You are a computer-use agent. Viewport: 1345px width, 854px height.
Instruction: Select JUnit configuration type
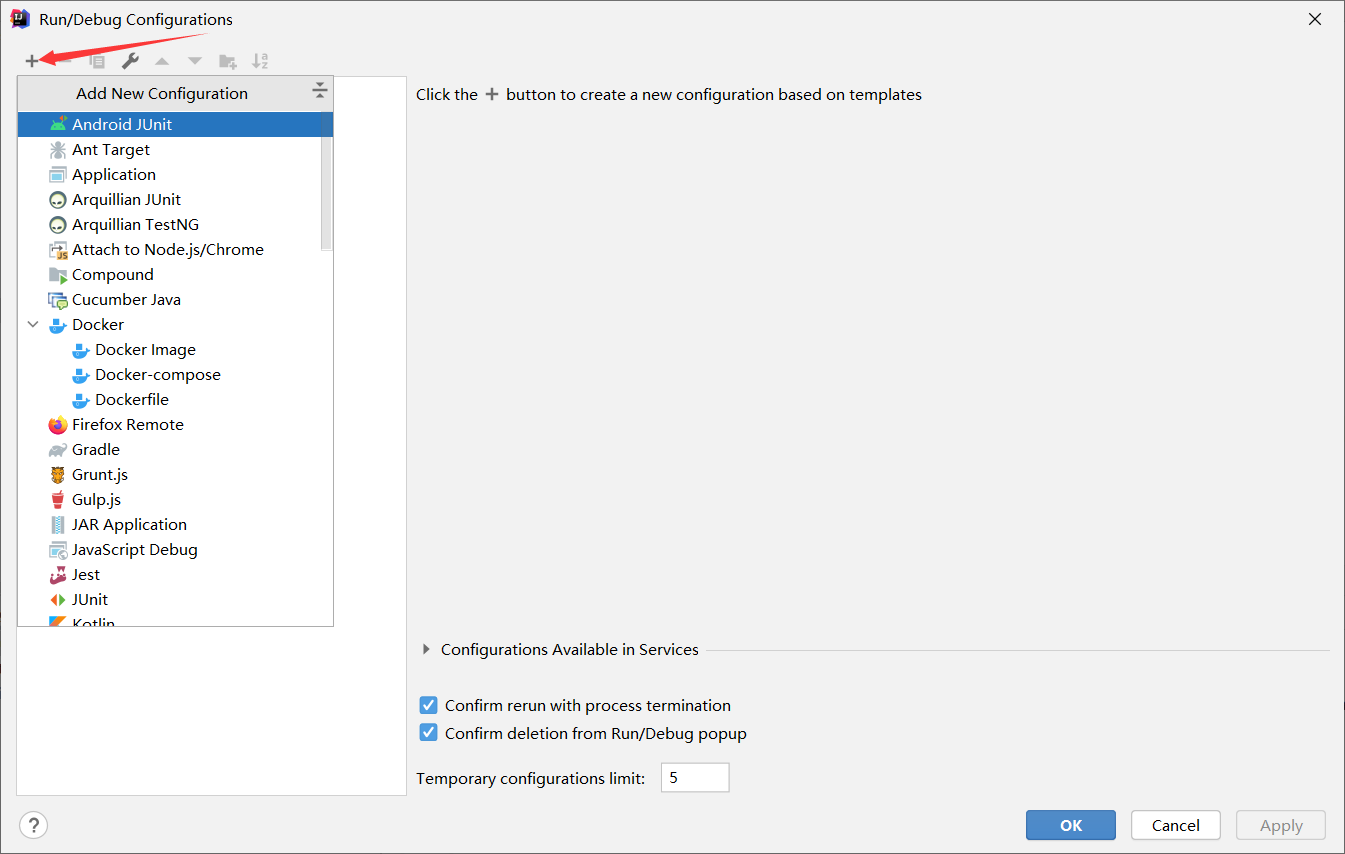[175, 599]
